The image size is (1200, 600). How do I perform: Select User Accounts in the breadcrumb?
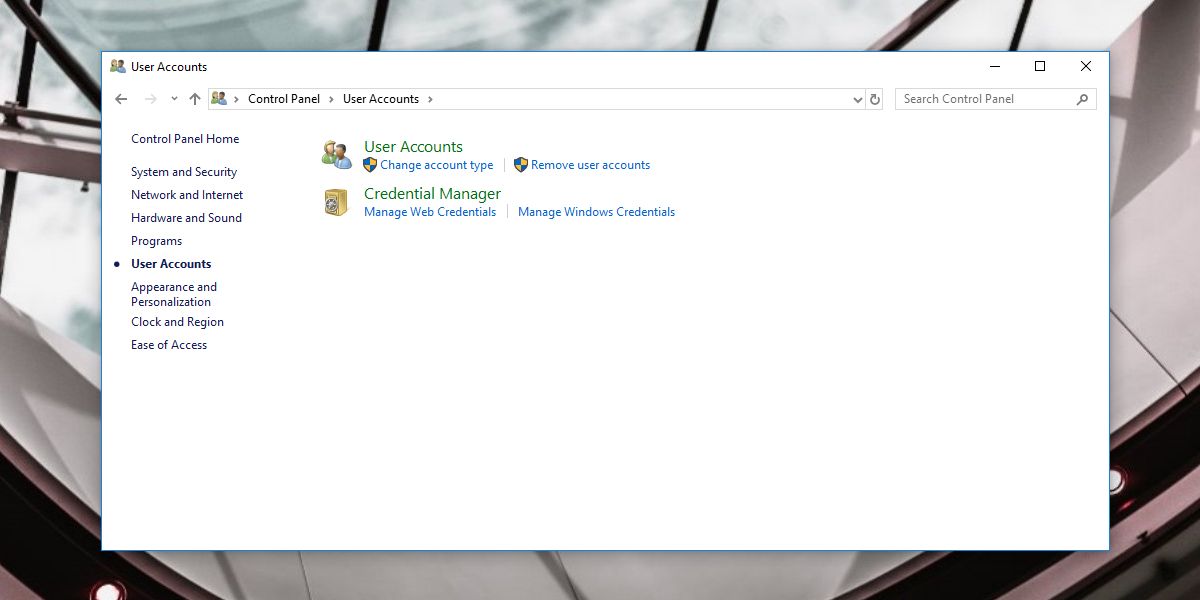coord(381,99)
